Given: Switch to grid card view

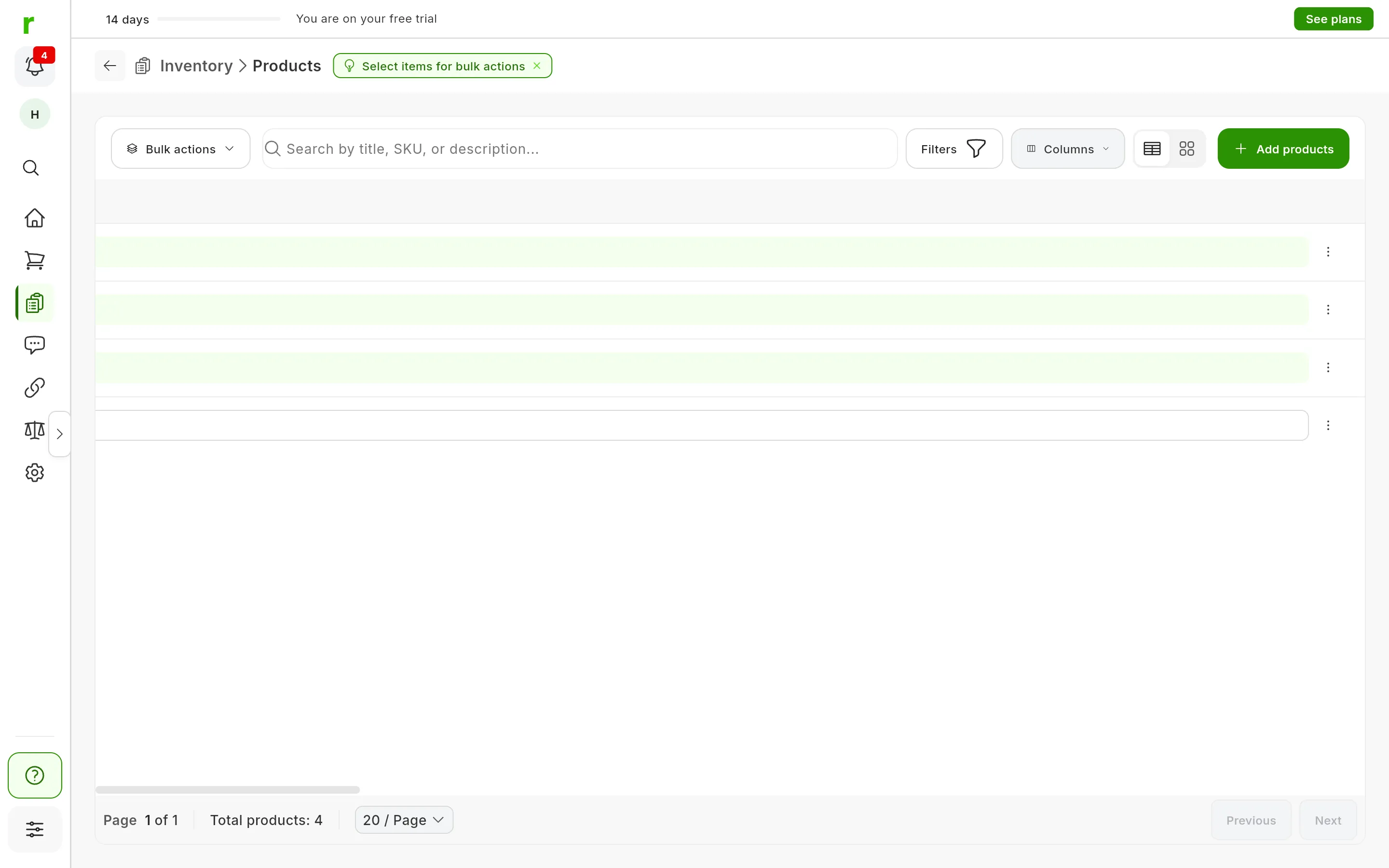Looking at the screenshot, I should tap(1187, 149).
